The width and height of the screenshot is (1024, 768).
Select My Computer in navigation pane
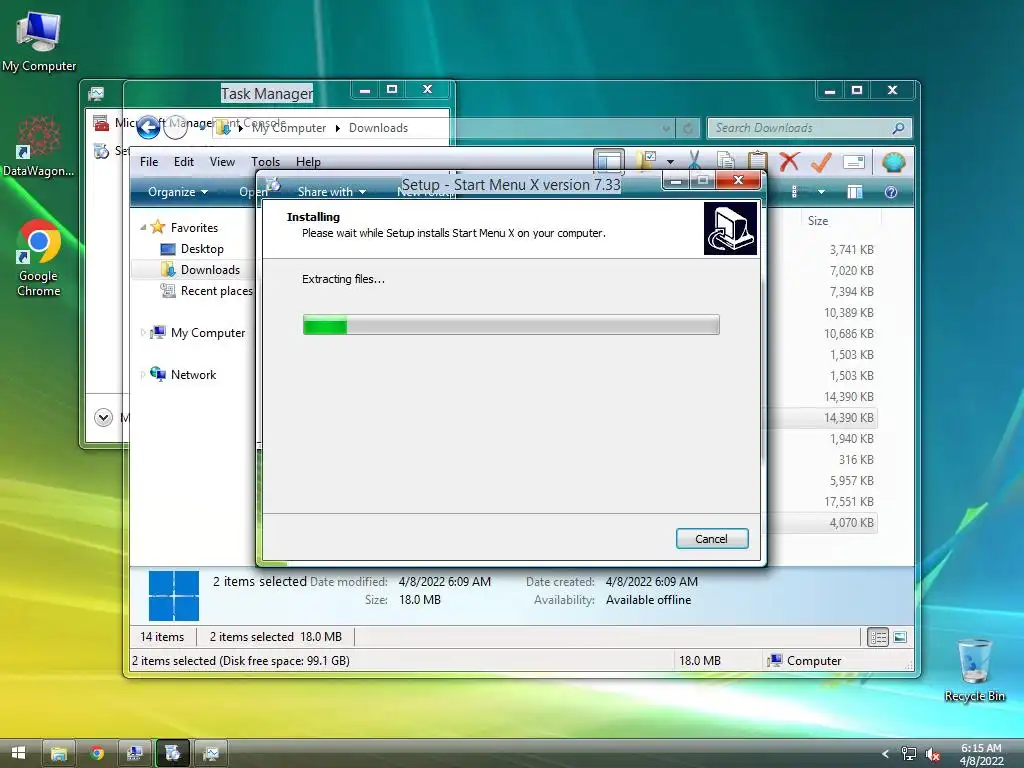click(208, 332)
